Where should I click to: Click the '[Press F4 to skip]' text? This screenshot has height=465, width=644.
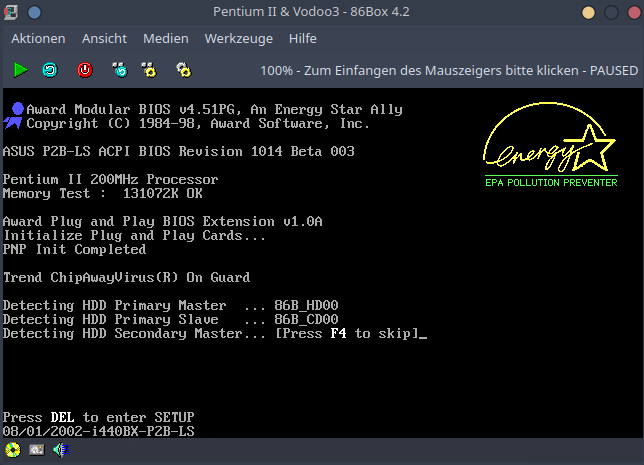pos(347,333)
